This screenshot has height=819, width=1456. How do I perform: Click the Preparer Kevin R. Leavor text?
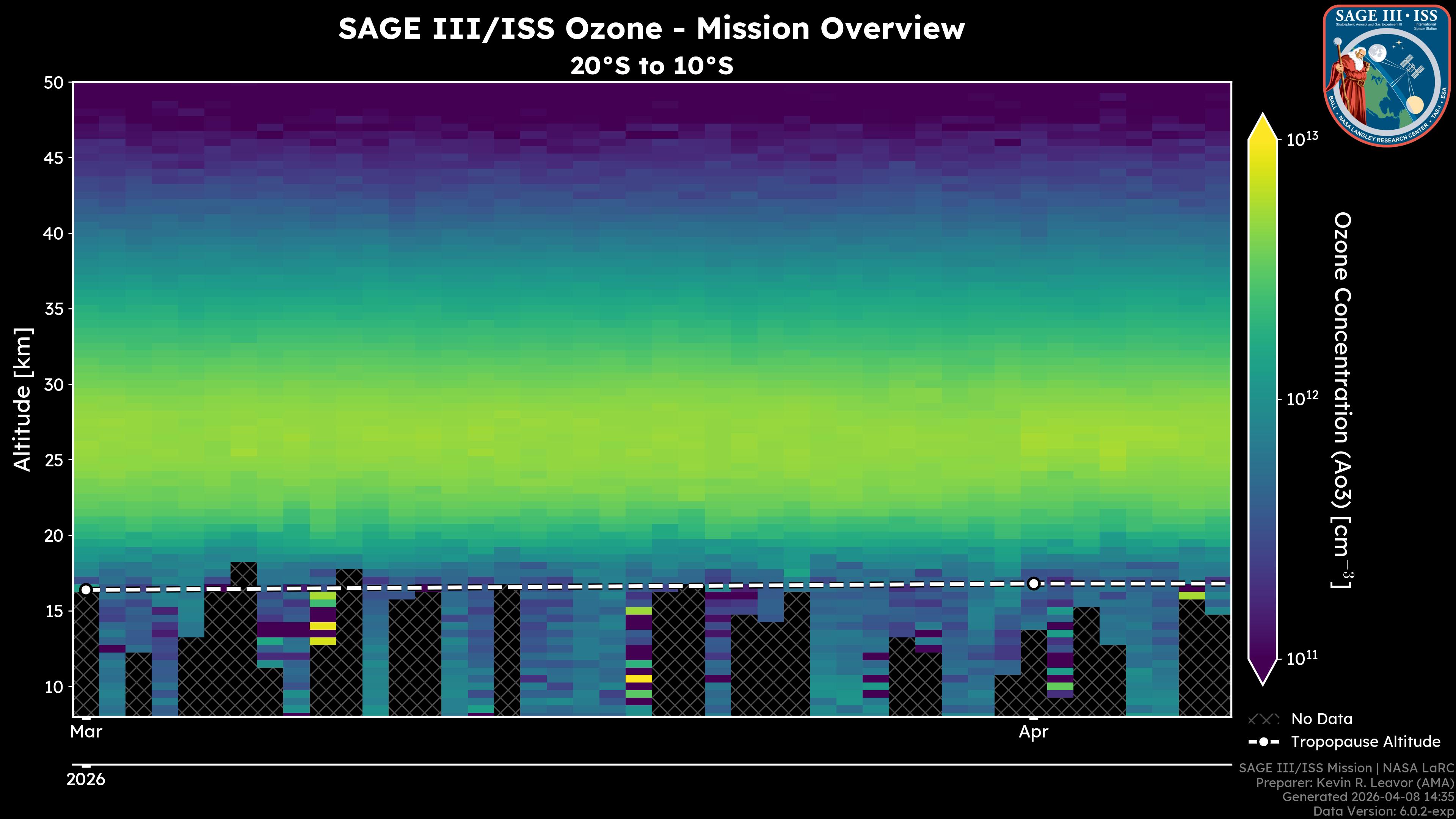click(x=1354, y=783)
